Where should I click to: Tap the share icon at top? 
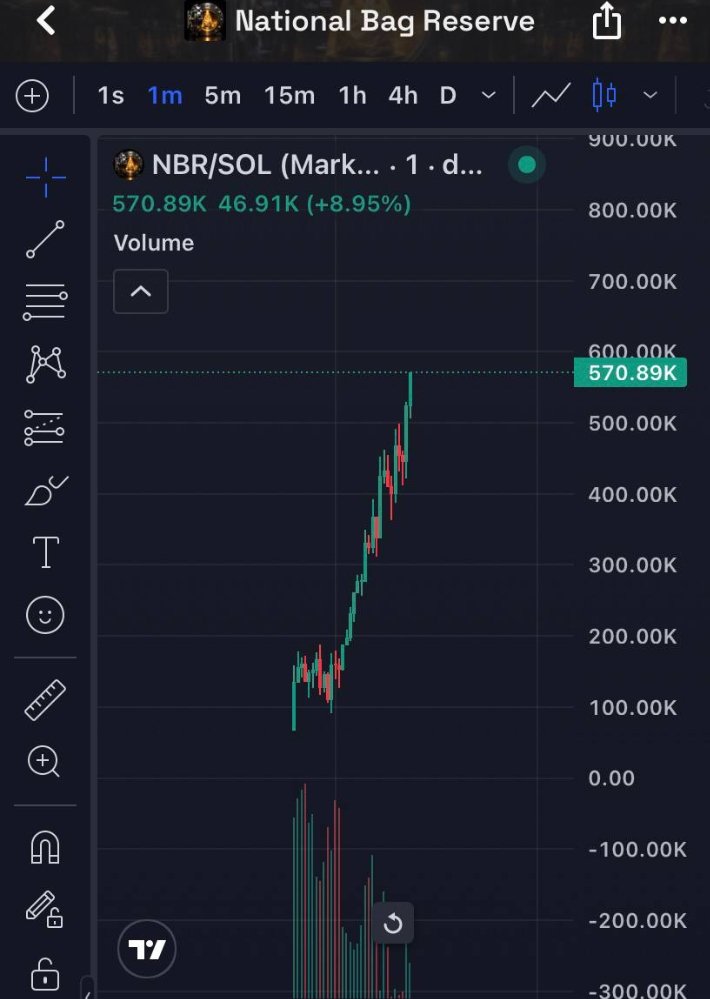click(x=606, y=21)
